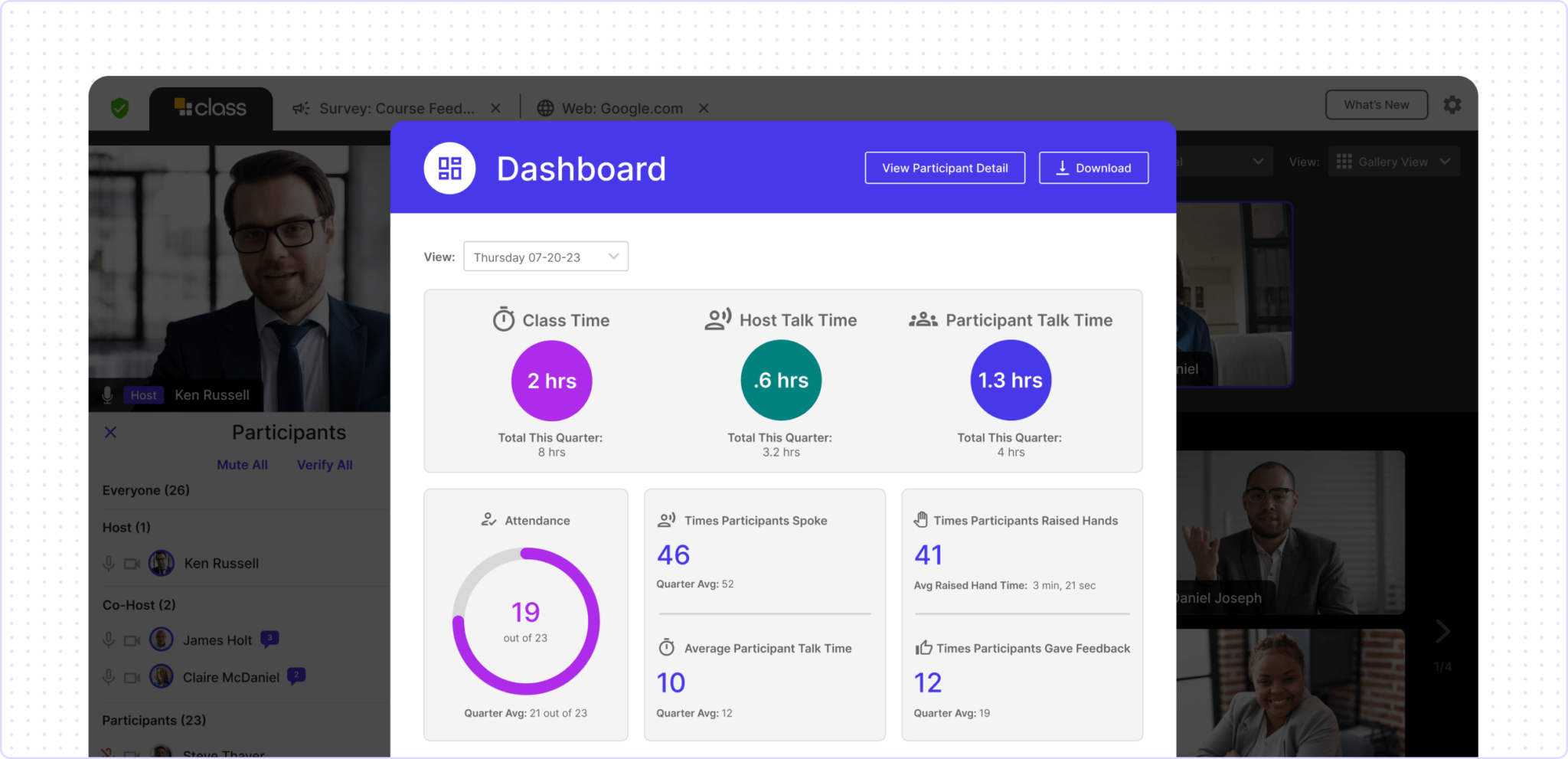Toggle James Holt's camera off

pos(132,640)
